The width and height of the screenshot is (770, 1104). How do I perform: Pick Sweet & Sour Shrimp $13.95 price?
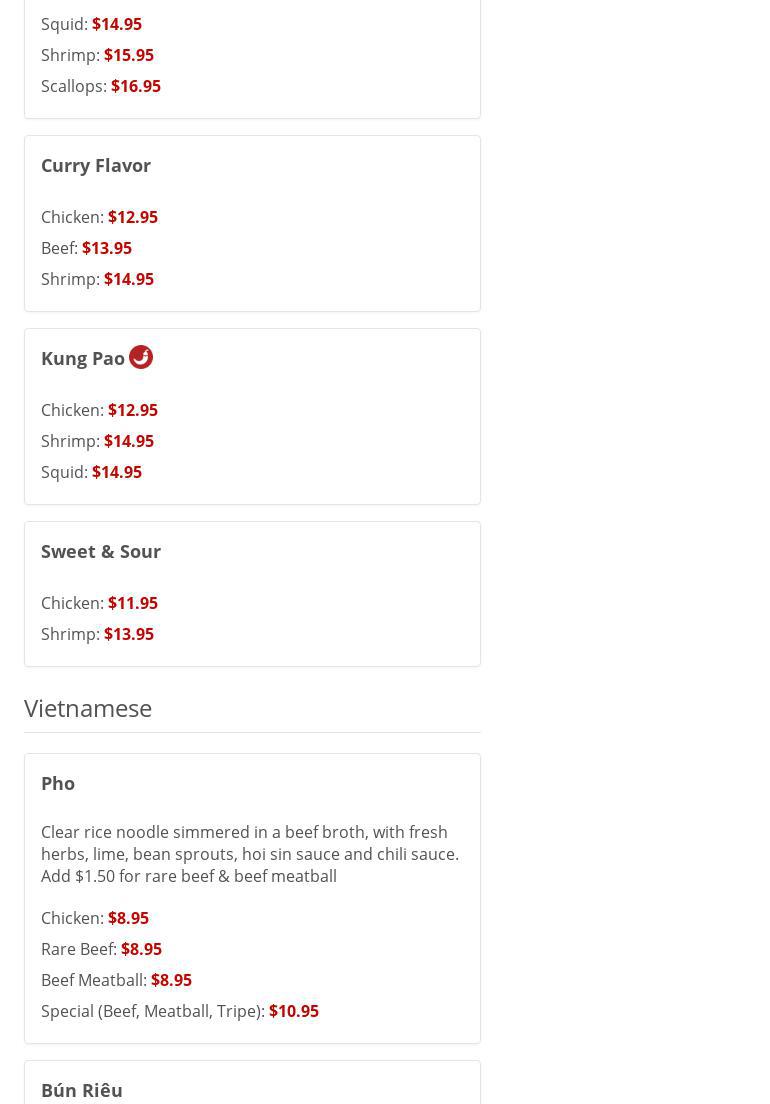pos(129,634)
